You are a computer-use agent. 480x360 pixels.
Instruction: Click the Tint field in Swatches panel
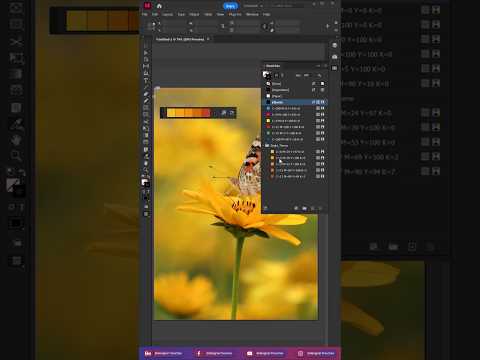(x=307, y=75)
